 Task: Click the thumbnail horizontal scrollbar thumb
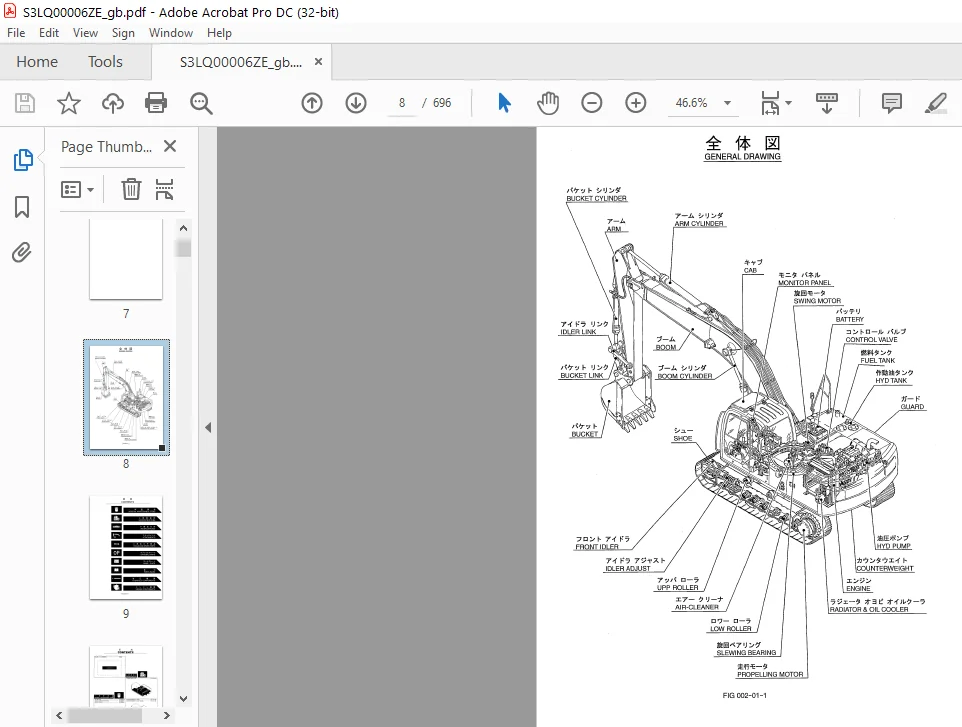[105, 715]
